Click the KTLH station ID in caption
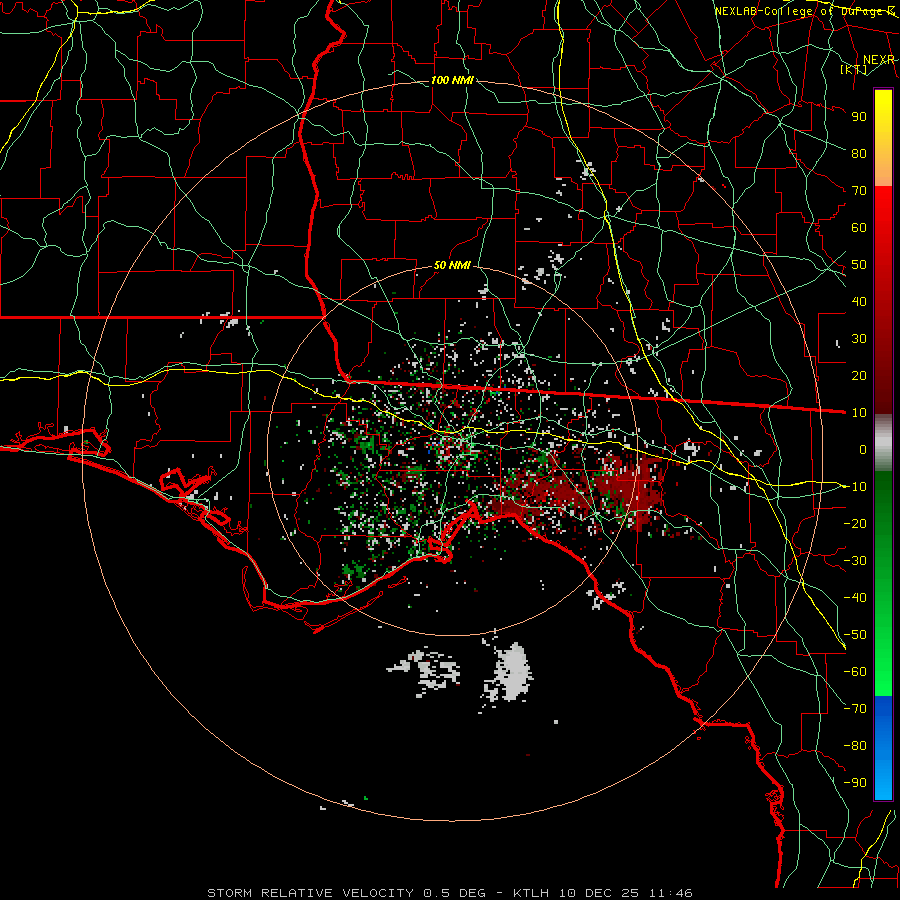The height and width of the screenshot is (900, 900). click(x=532, y=893)
